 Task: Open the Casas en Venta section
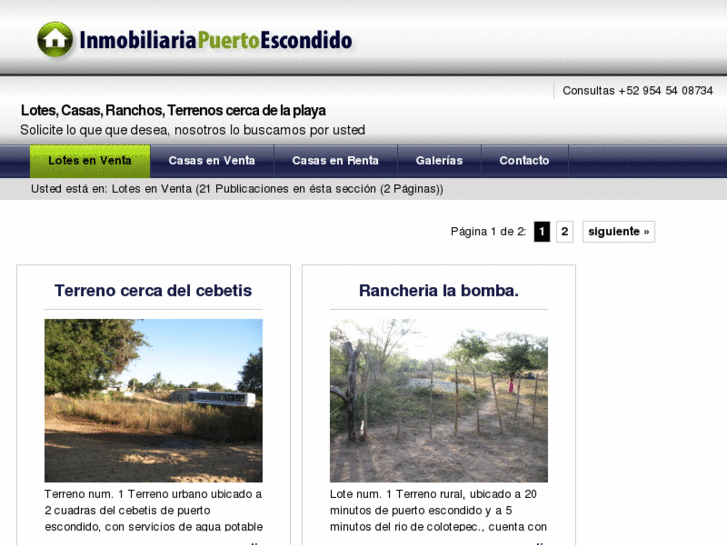tap(212, 160)
